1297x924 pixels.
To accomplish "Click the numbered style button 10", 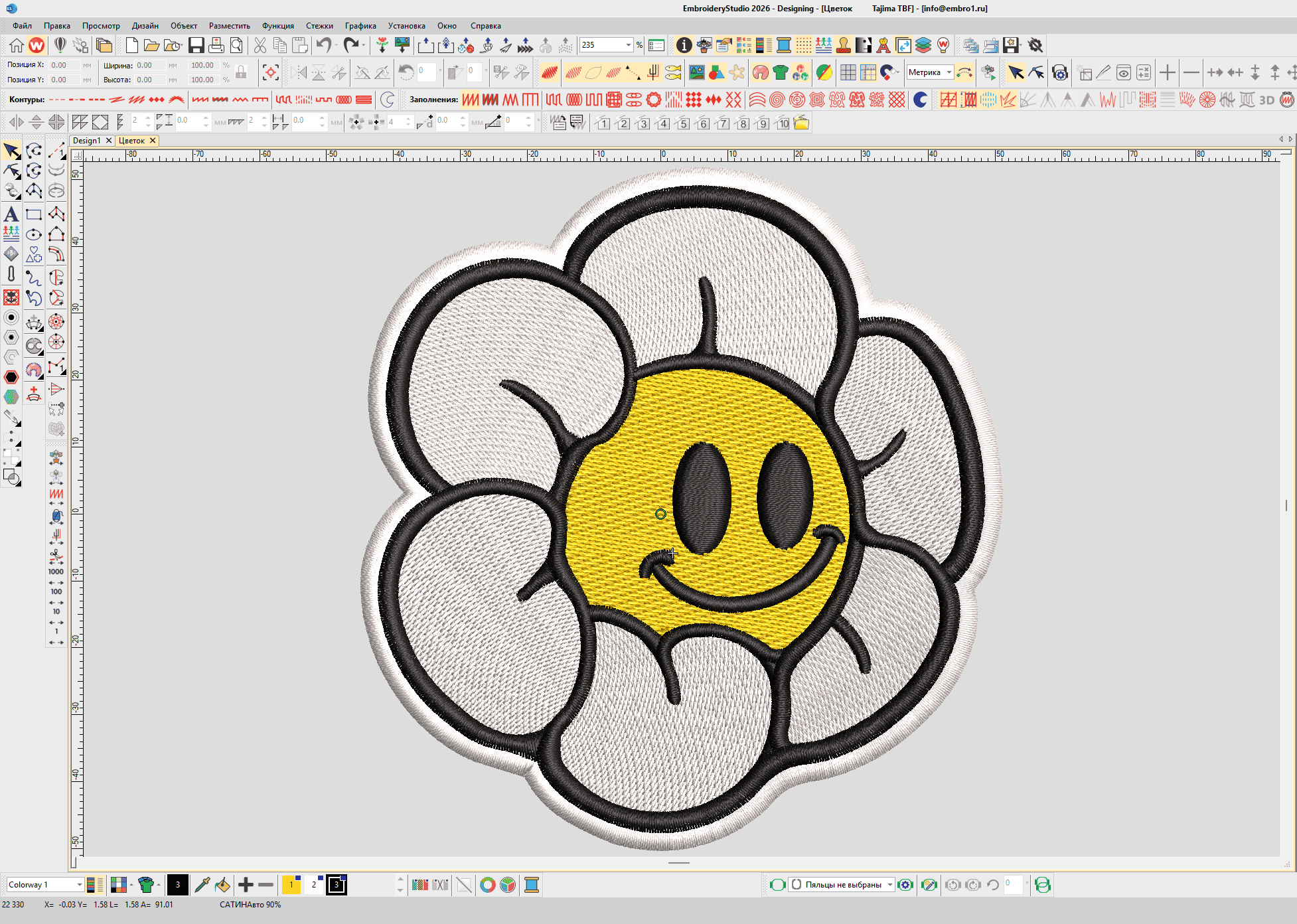I will [x=783, y=123].
